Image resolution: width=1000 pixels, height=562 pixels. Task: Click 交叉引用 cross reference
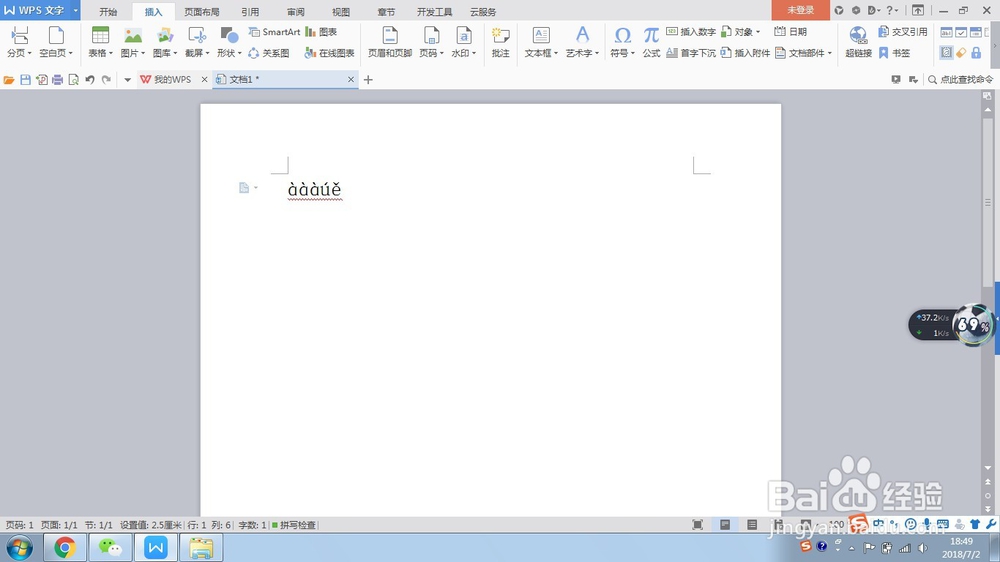pos(902,32)
